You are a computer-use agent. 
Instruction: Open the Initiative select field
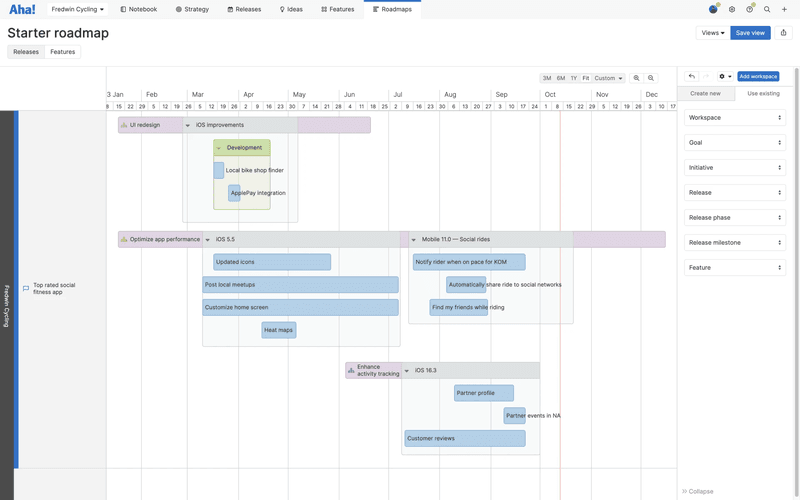[x=735, y=168]
